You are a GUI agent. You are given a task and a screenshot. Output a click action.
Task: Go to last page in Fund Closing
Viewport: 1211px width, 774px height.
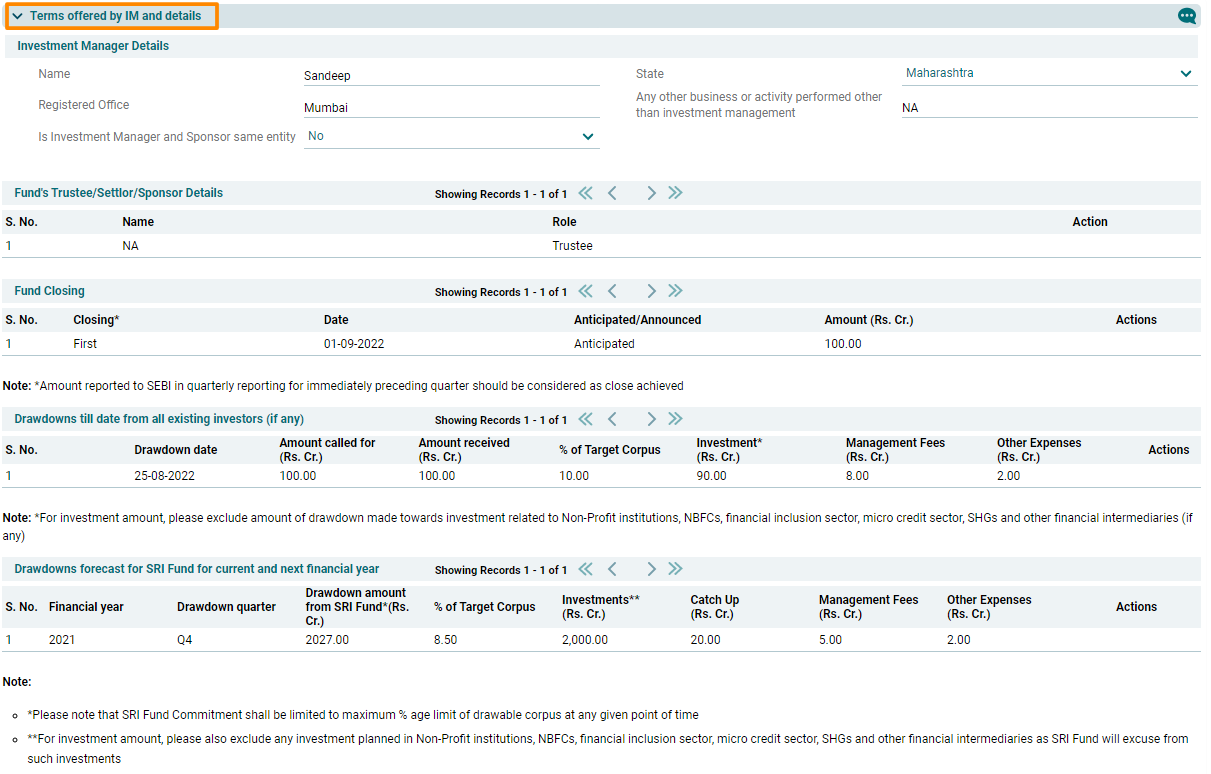coord(676,291)
